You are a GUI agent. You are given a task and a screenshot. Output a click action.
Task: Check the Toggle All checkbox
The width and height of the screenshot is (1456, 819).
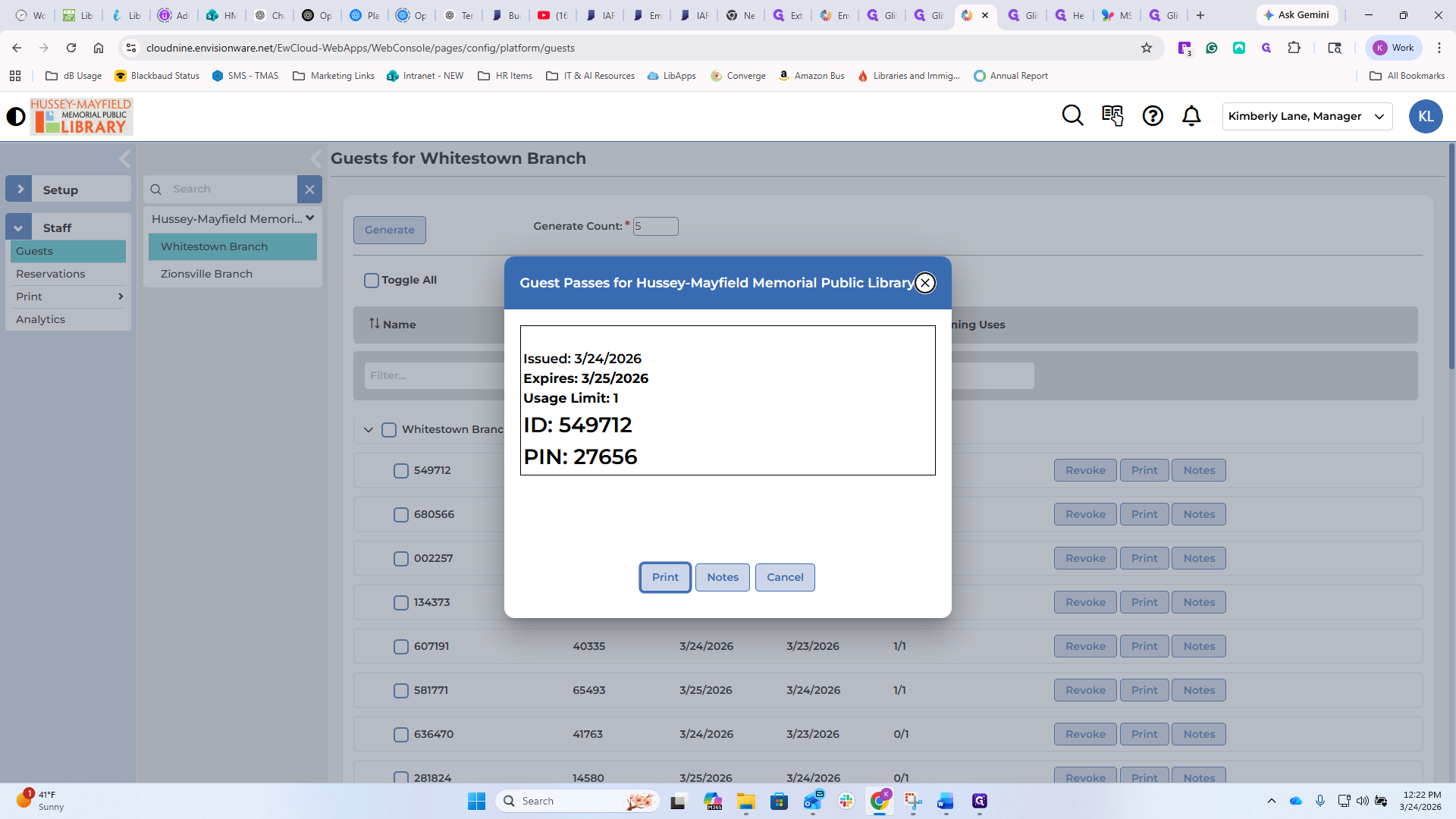pos(372,281)
